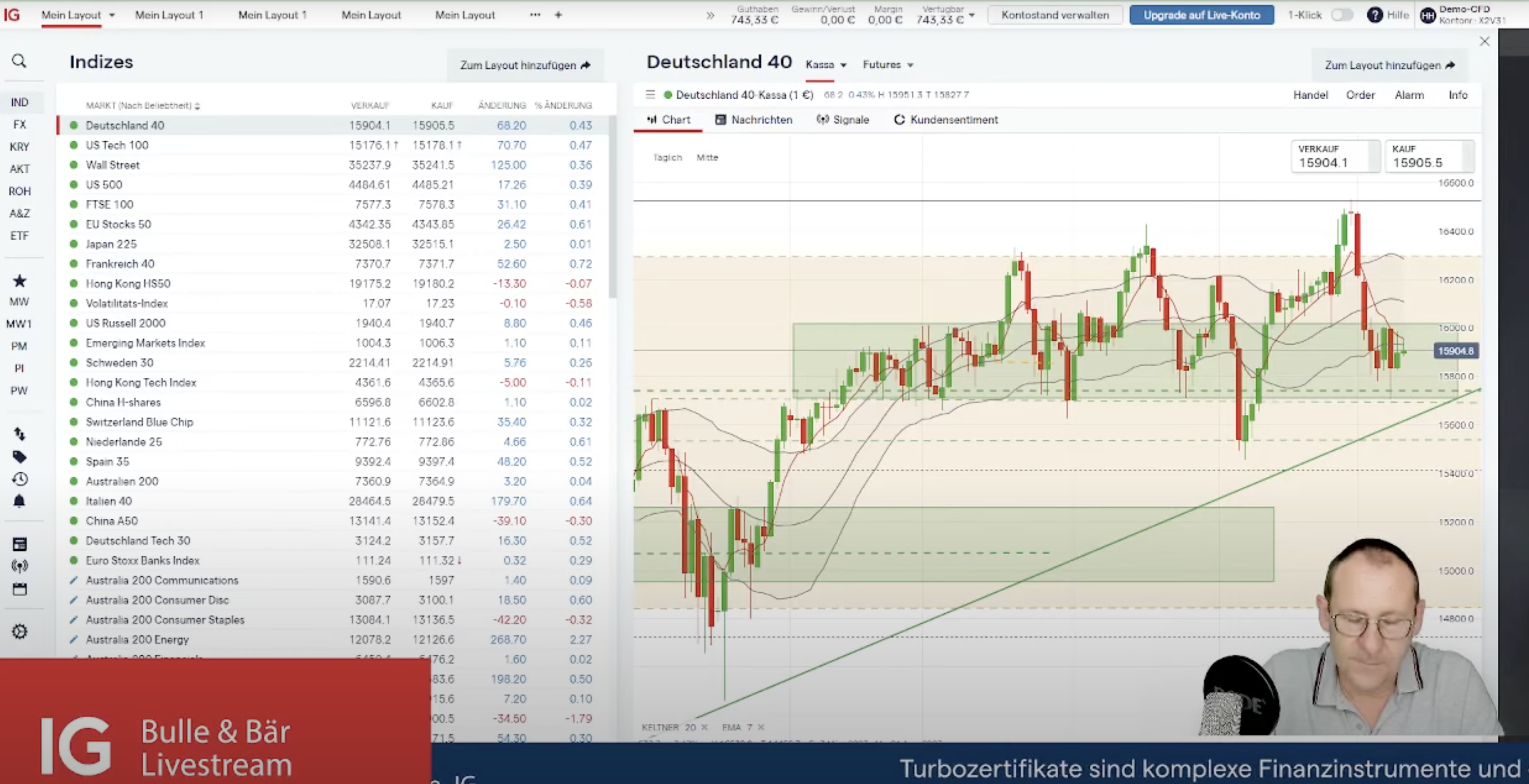Image resolution: width=1529 pixels, height=784 pixels.
Task: Open economic calendar icon in sidebar
Action: coord(19,589)
